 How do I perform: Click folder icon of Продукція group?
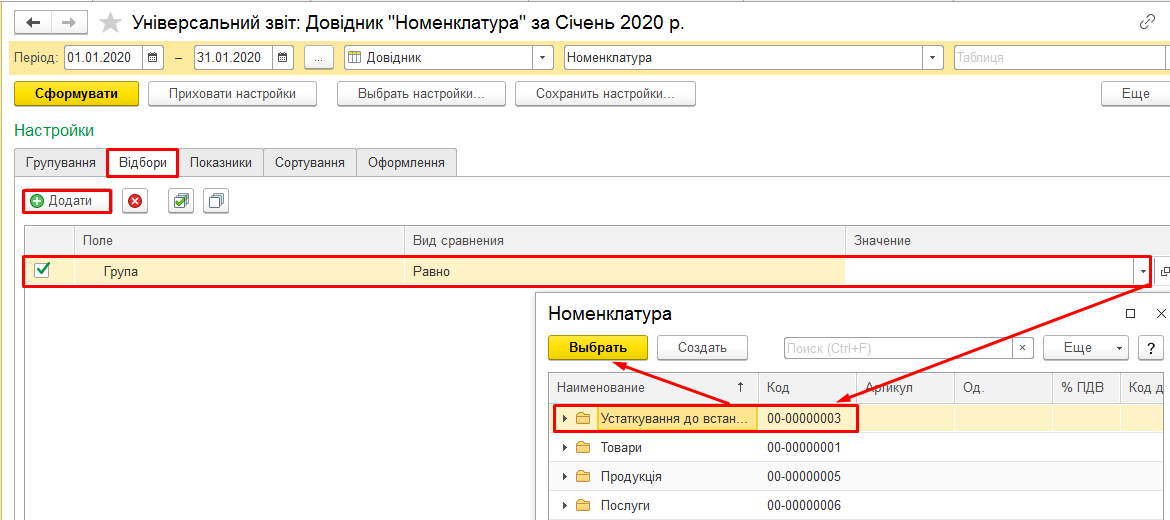584,477
